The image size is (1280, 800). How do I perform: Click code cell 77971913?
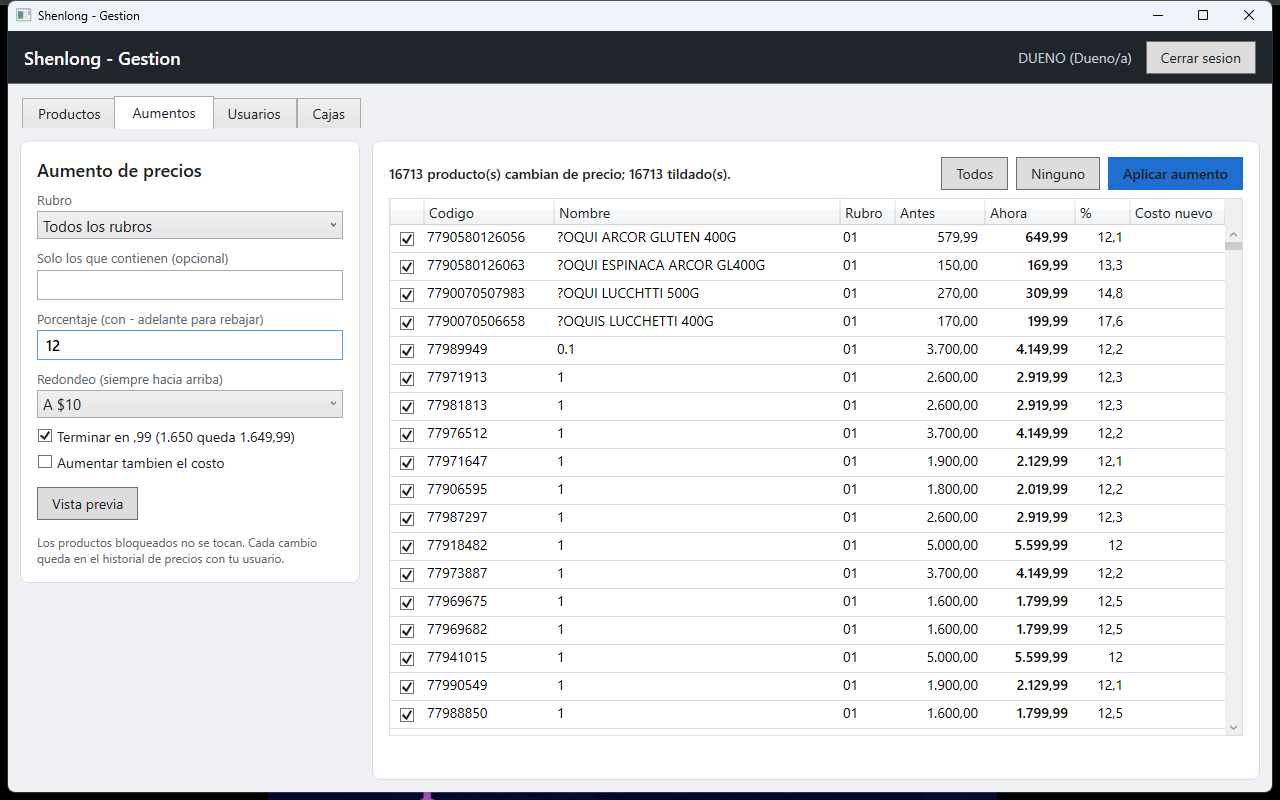(457, 377)
